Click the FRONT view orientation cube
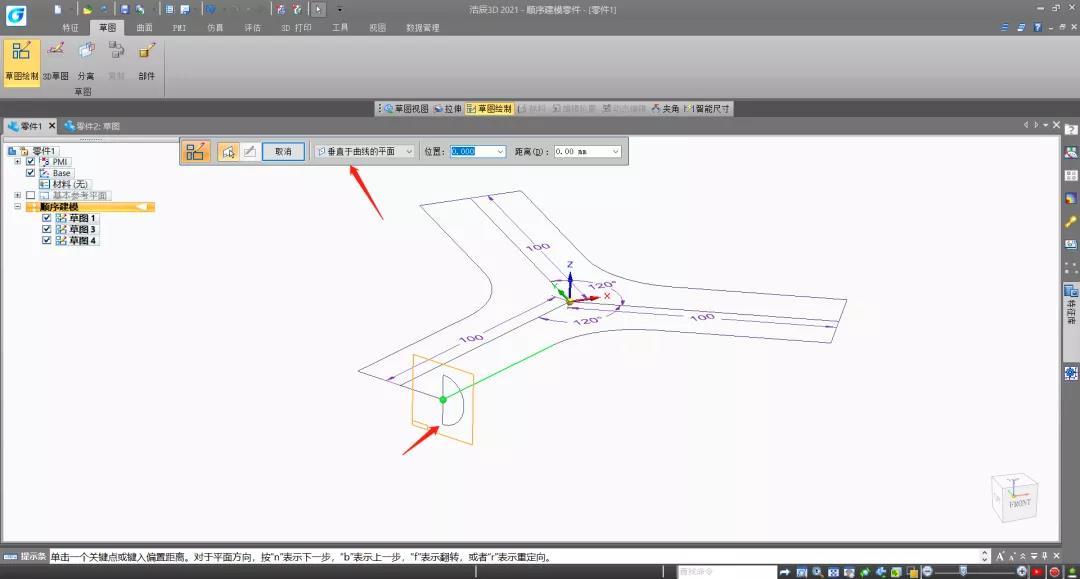 (x=1015, y=497)
